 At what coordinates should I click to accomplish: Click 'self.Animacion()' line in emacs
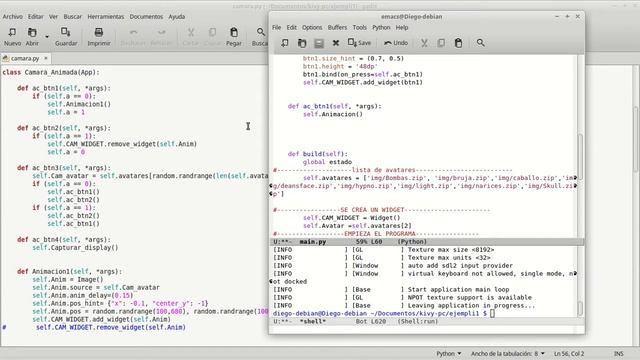click(x=333, y=114)
